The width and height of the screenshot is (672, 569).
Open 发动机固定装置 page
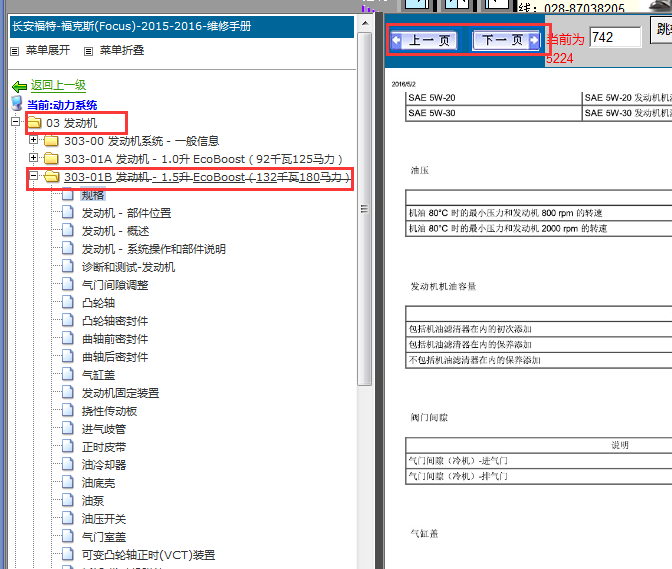pos(120,393)
